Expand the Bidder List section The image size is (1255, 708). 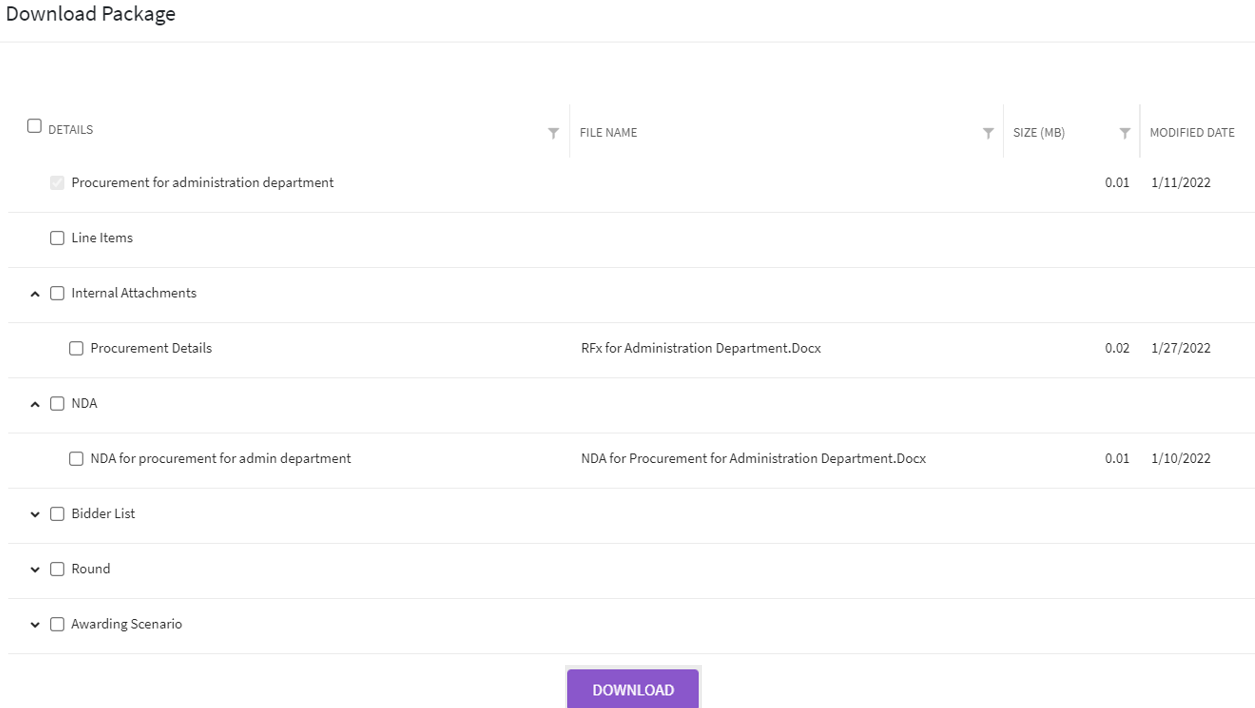click(35, 514)
